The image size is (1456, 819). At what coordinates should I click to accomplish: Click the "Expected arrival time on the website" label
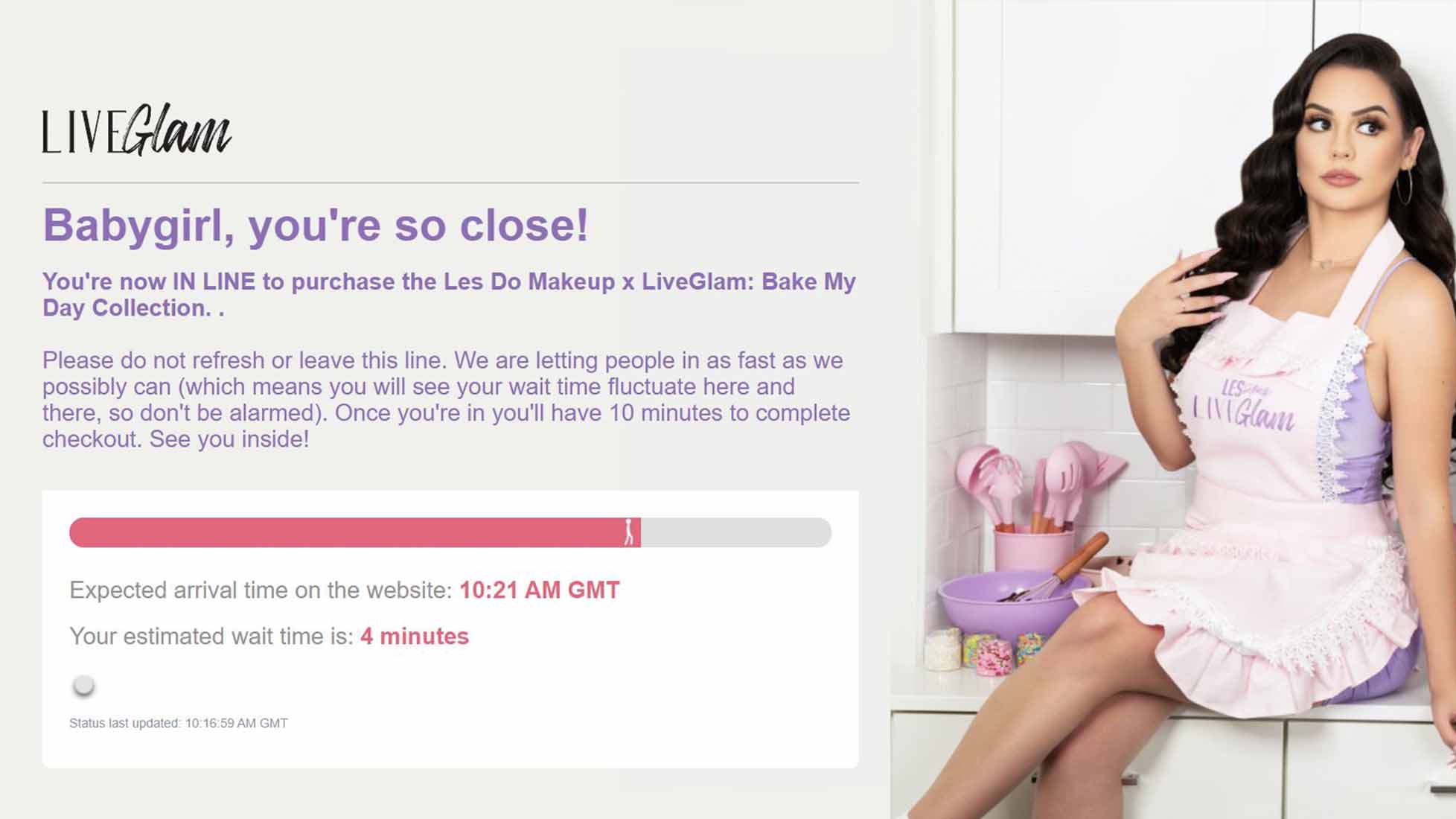coord(261,590)
